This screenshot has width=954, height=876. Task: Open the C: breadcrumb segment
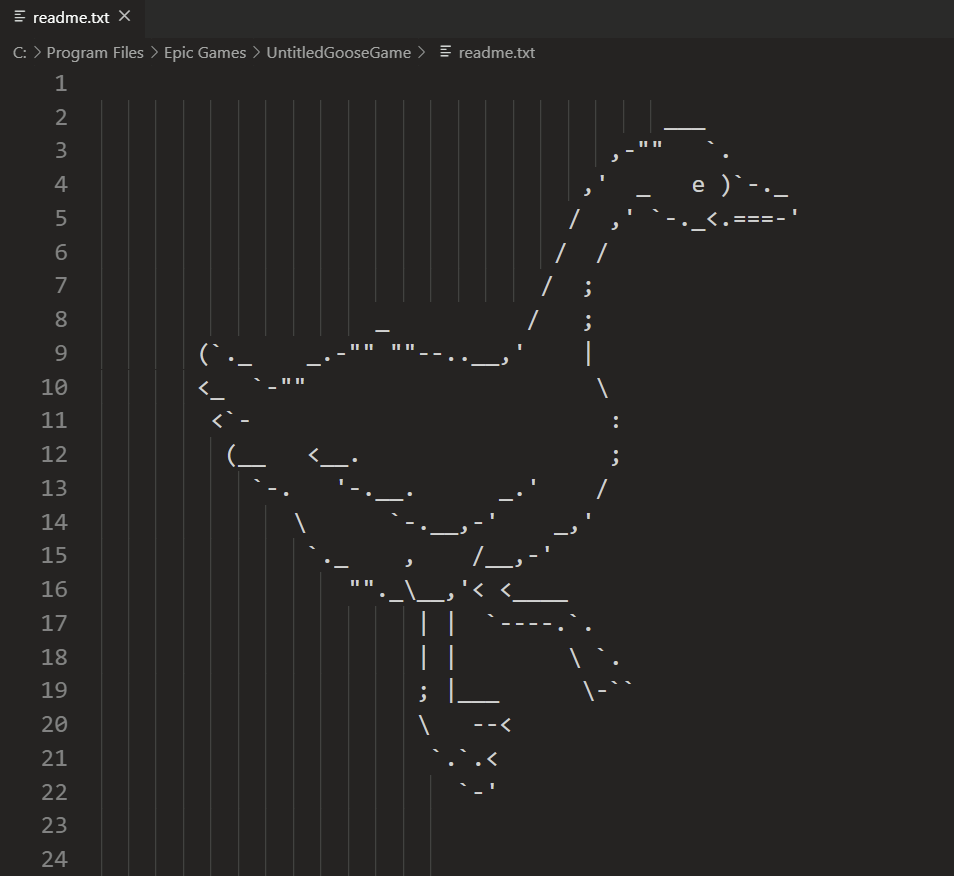(x=19, y=53)
